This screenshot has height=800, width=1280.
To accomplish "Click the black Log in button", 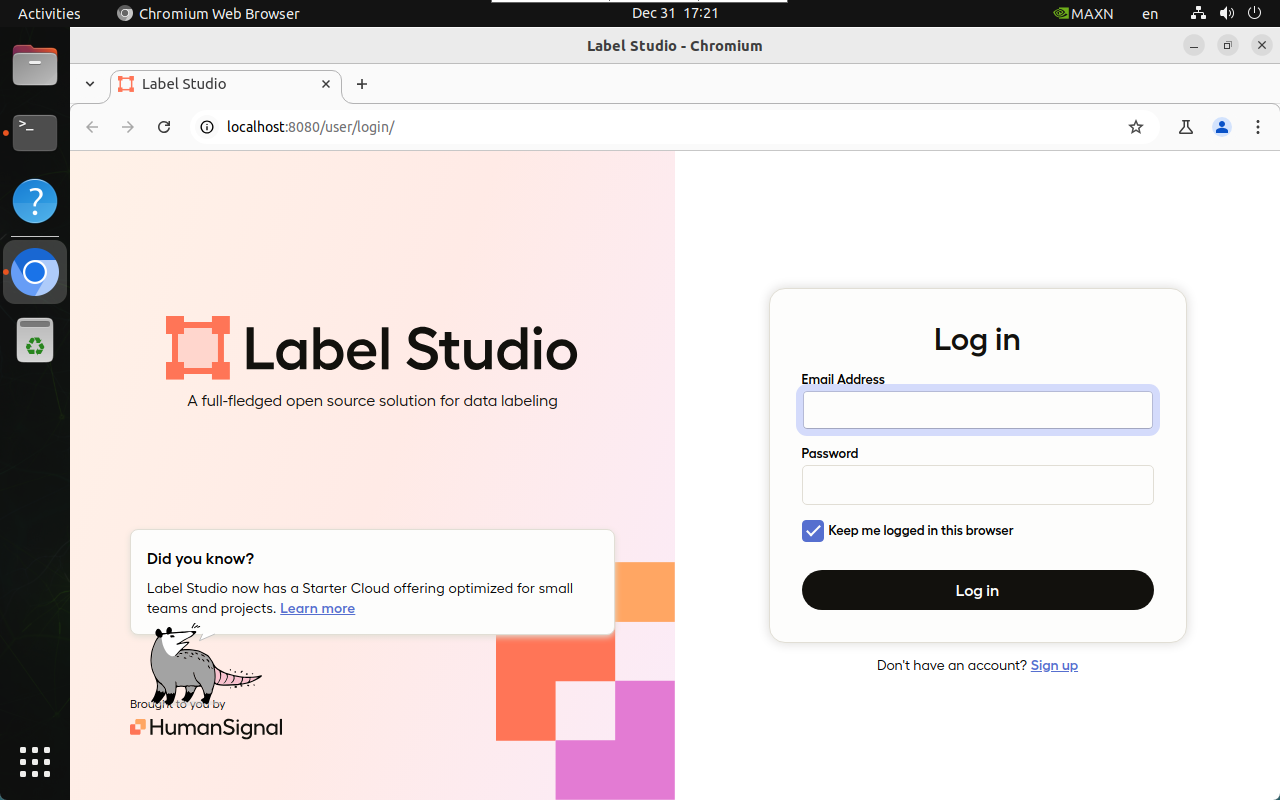I will coord(977,590).
